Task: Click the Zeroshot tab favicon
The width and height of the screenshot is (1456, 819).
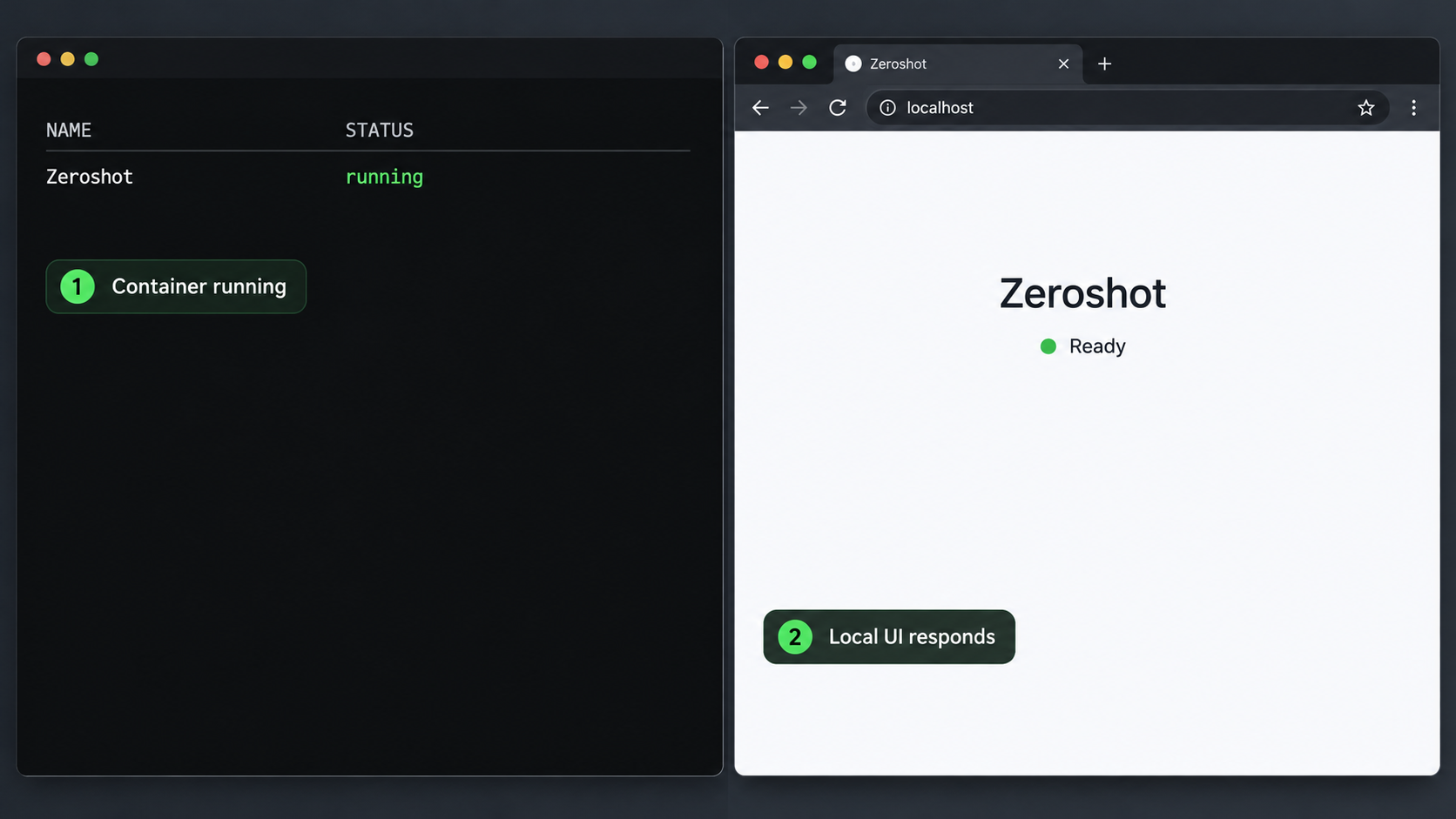Action: tap(853, 64)
